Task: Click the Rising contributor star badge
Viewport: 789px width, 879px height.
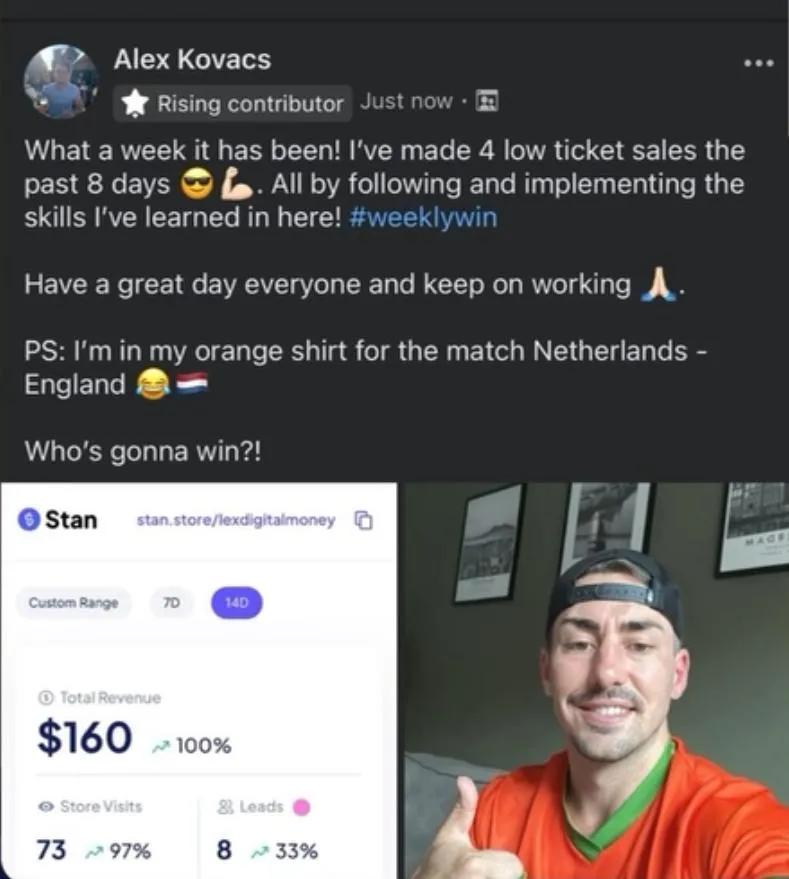Action: pos(135,104)
